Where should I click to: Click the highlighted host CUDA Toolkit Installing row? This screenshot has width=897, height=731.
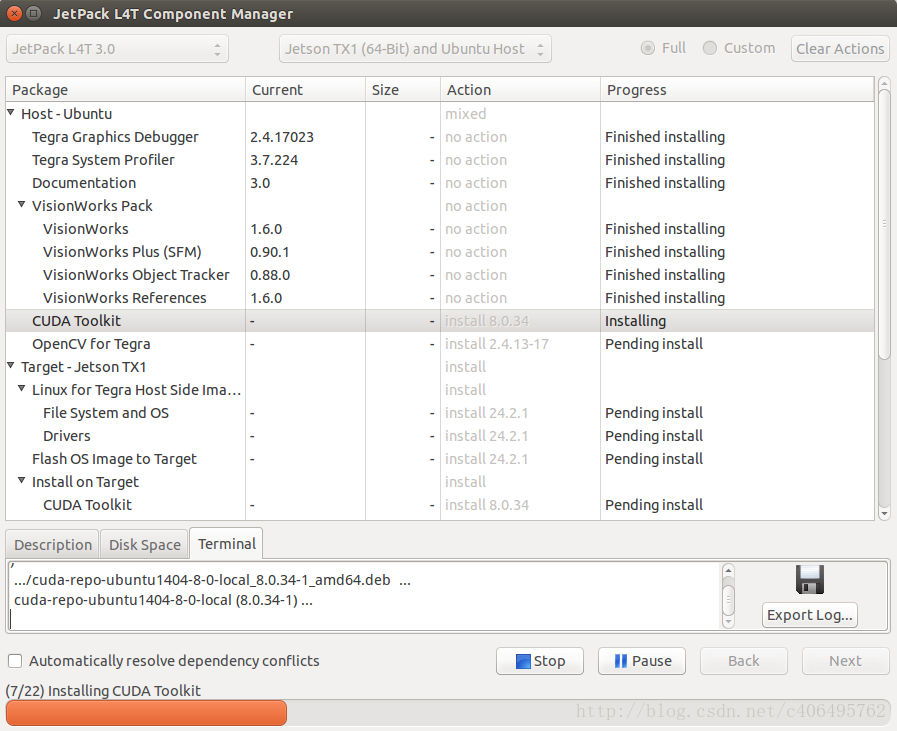(440, 321)
